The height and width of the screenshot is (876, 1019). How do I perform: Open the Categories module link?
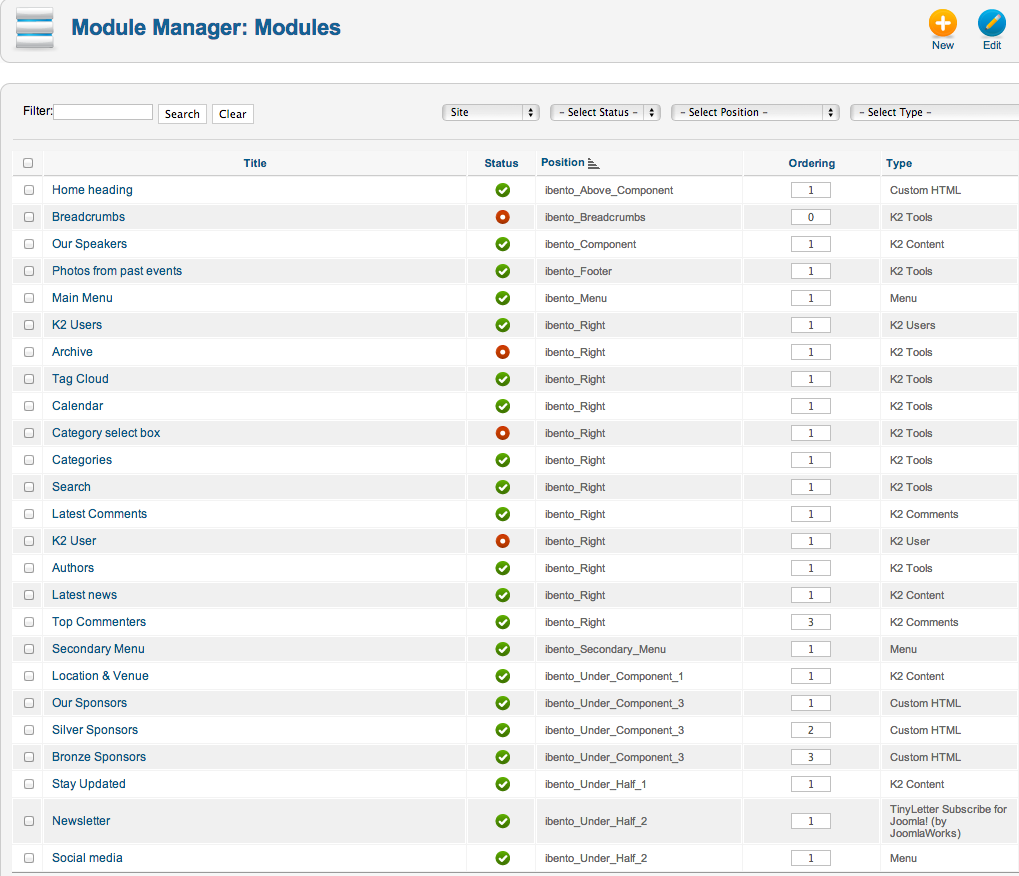[82, 460]
